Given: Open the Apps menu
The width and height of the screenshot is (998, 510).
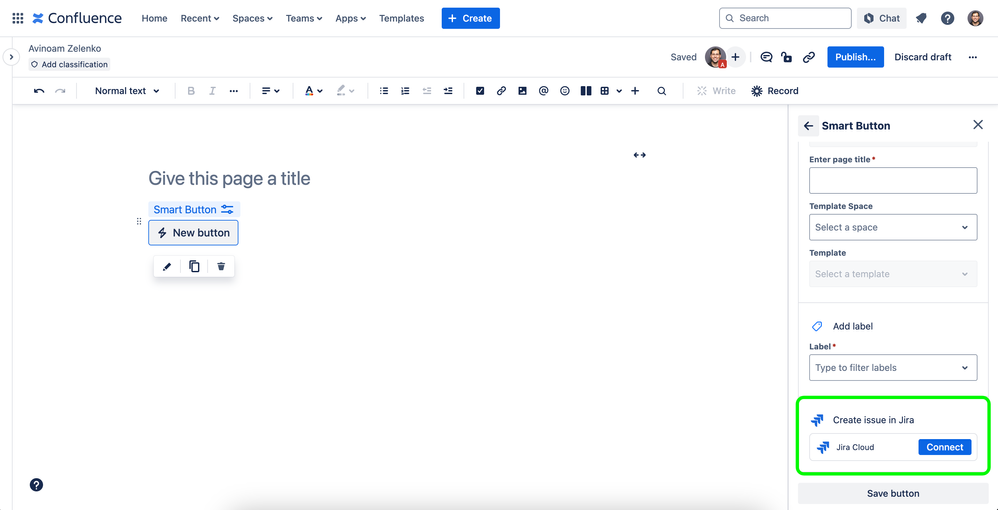Looking at the screenshot, I should pyautogui.click(x=351, y=18).
